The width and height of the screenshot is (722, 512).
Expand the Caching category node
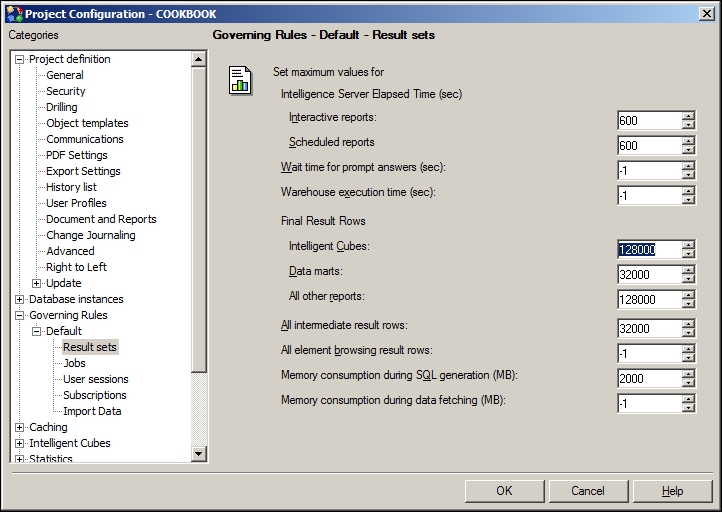[x=19, y=427]
